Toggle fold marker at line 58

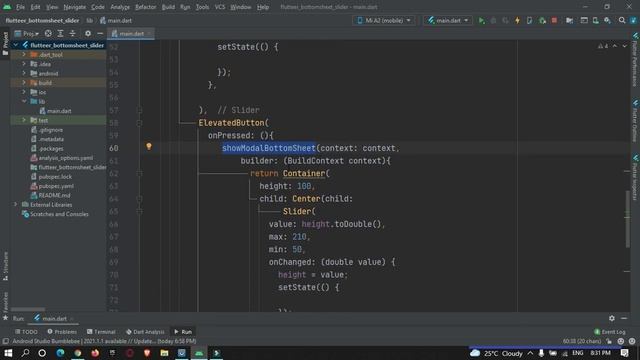pos(139,123)
